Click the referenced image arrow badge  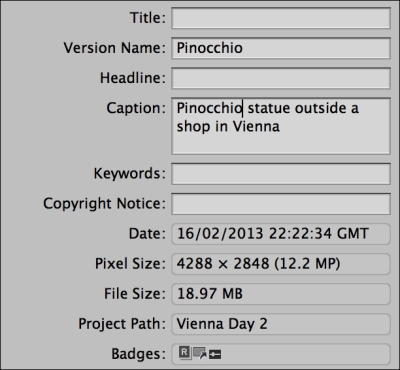200,353
